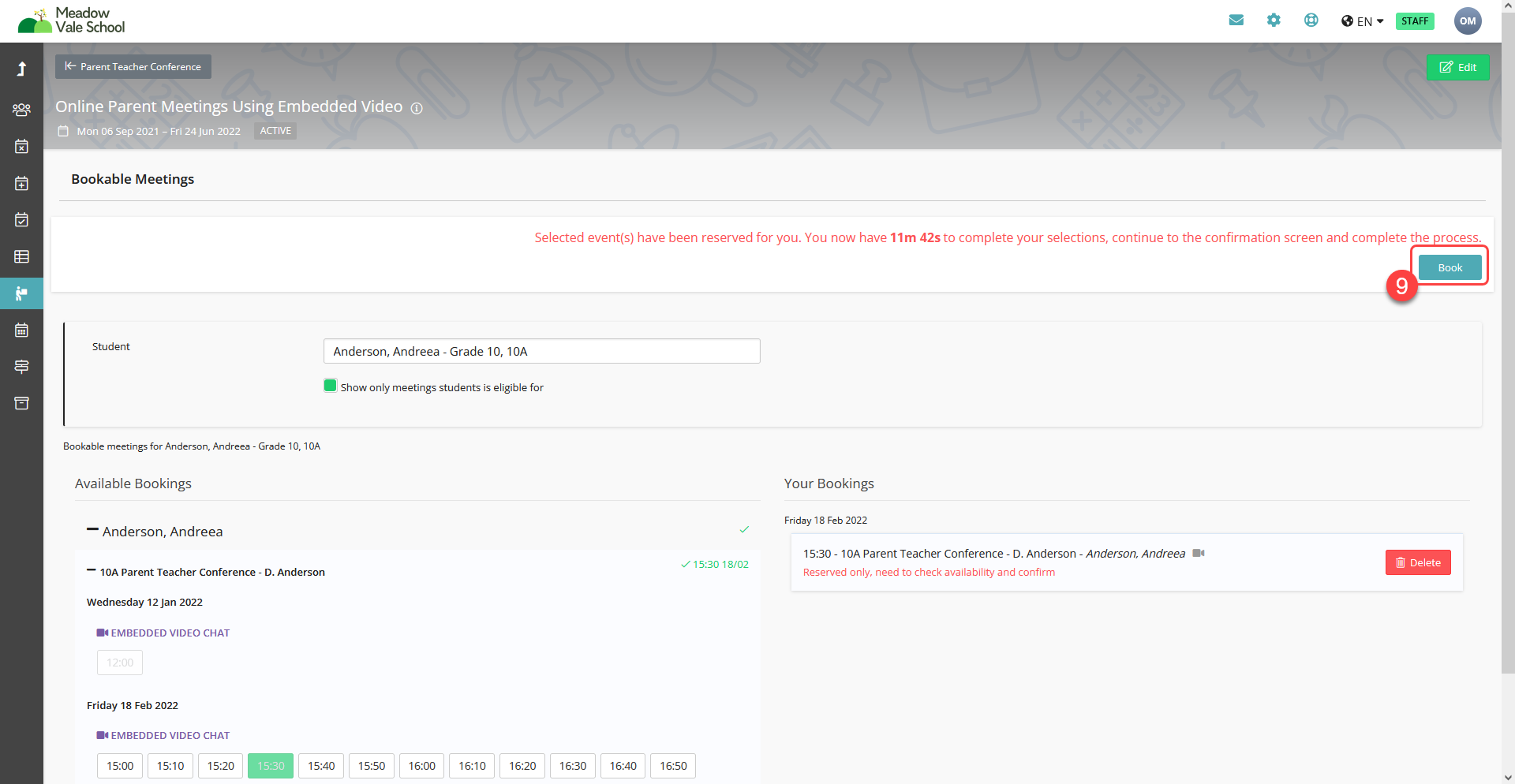Screen dimensions: 1515x784
Task: Deselect the highlighted 15:30 time slot
Action: (271, 766)
